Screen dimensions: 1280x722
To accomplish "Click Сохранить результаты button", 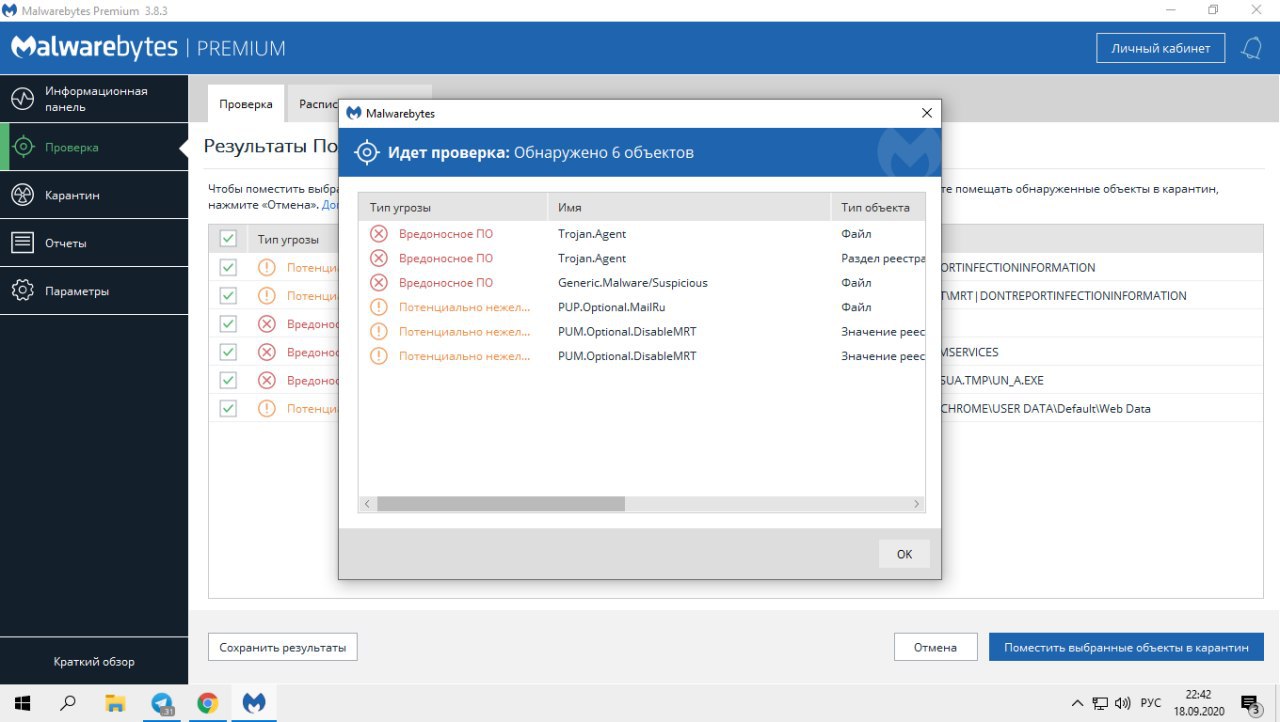I will coord(282,647).
